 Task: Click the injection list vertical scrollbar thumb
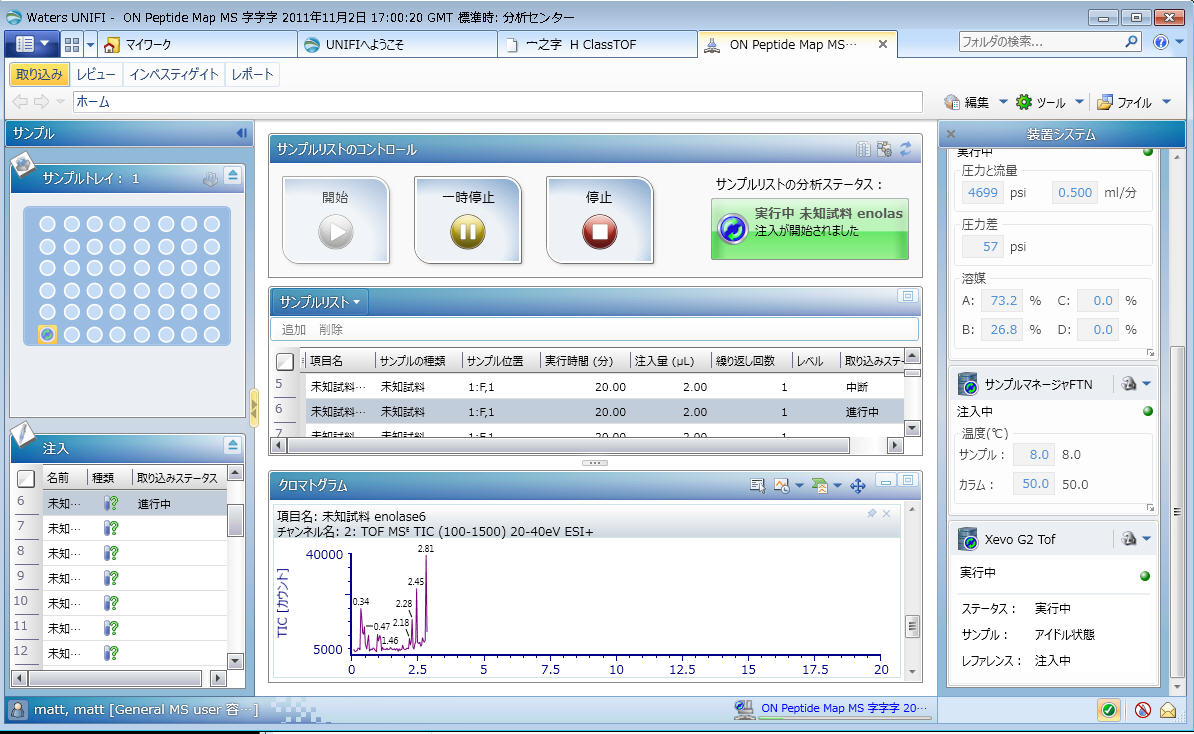[235, 520]
